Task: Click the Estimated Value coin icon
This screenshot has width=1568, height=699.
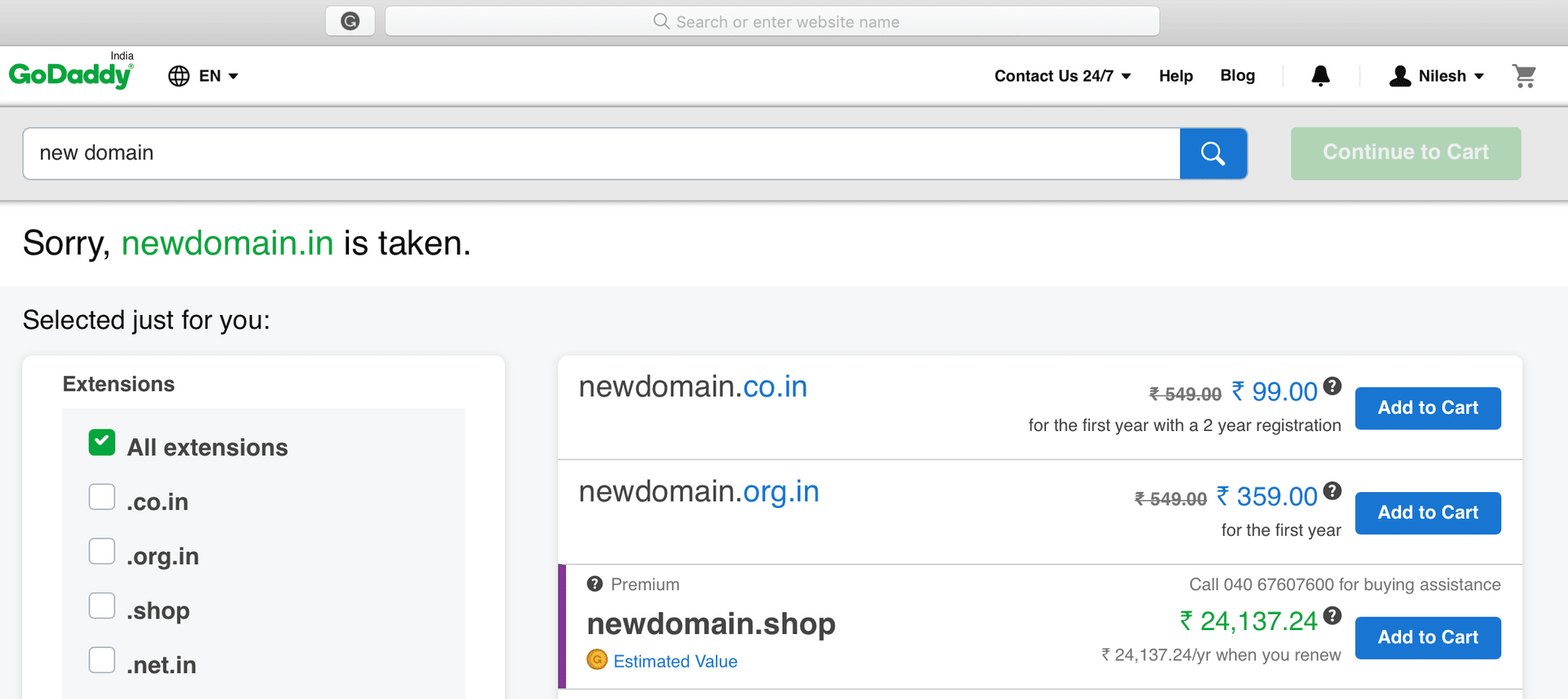Action: 597,660
